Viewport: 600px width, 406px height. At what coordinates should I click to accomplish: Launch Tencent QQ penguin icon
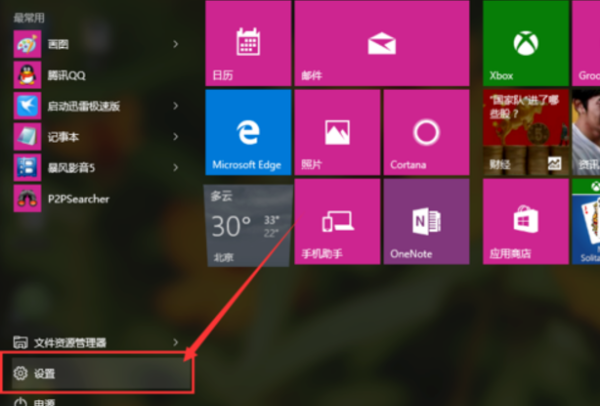(28, 75)
